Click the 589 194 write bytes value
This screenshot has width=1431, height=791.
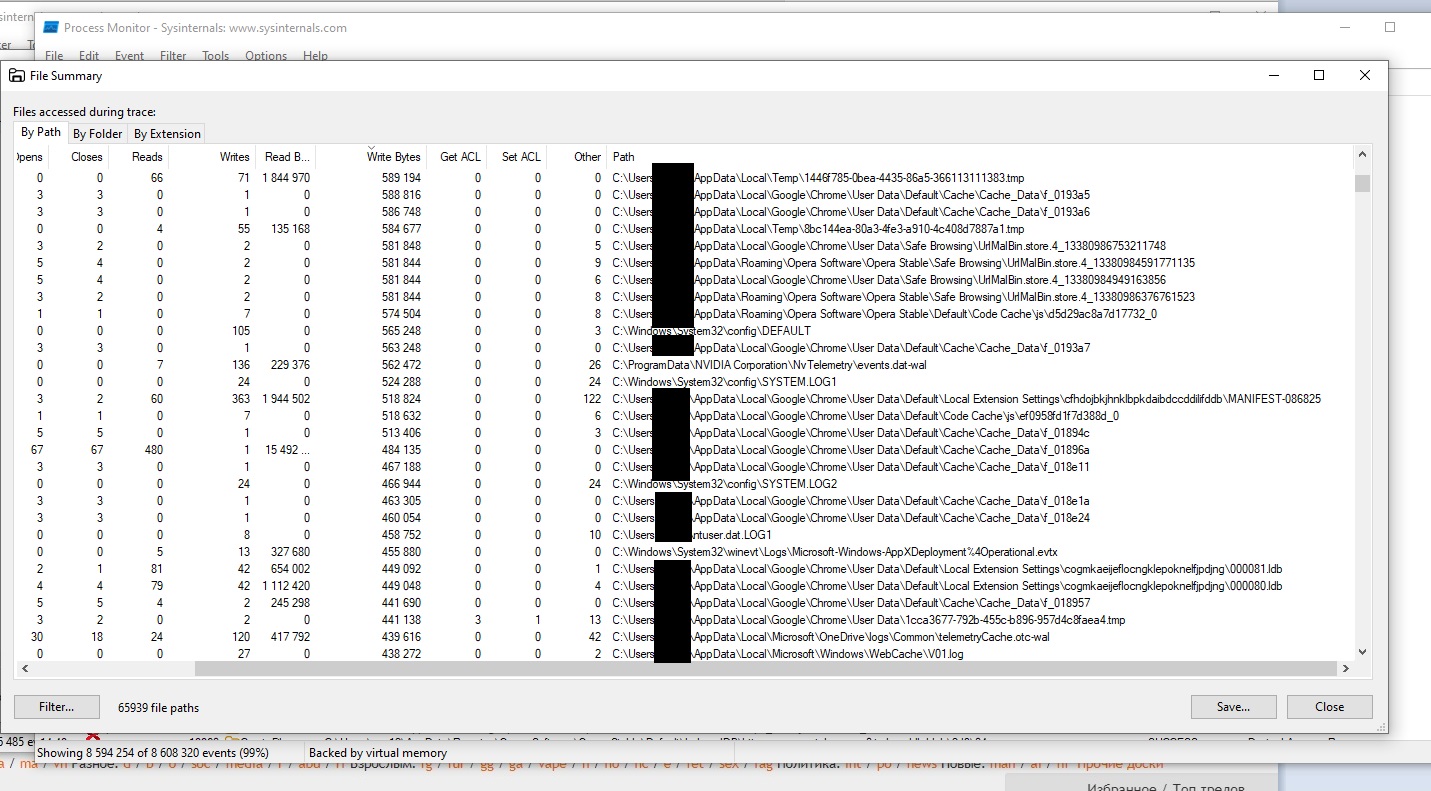[x=401, y=178]
